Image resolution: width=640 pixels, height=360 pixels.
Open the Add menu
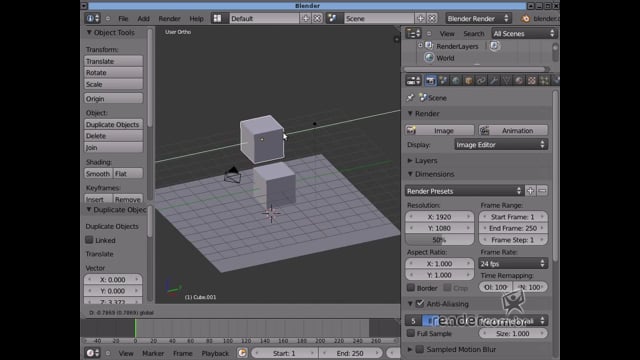[x=143, y=19]
